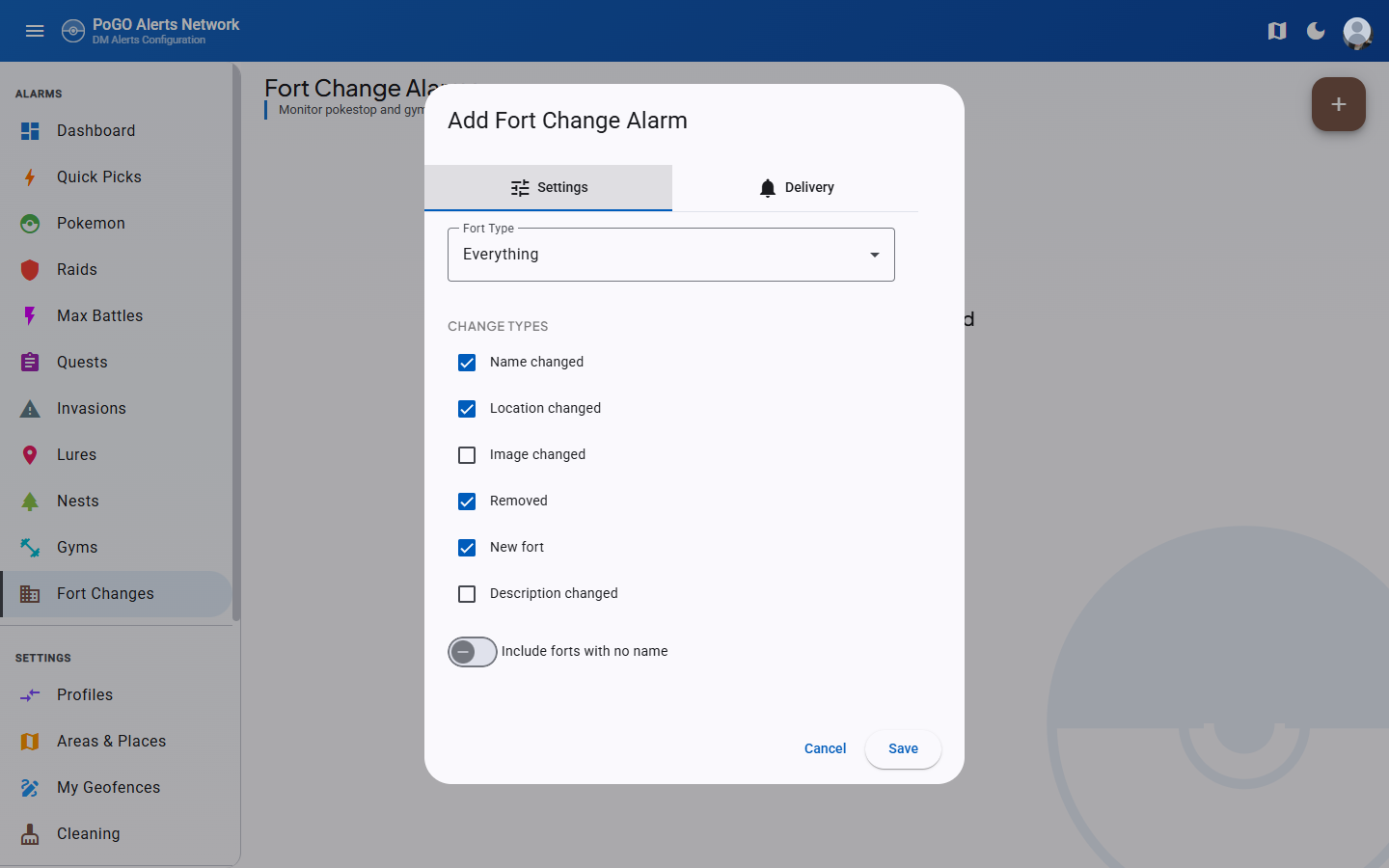Open the Pokemon menu label
Screen dimensions: 1389x868
point(91,224)
